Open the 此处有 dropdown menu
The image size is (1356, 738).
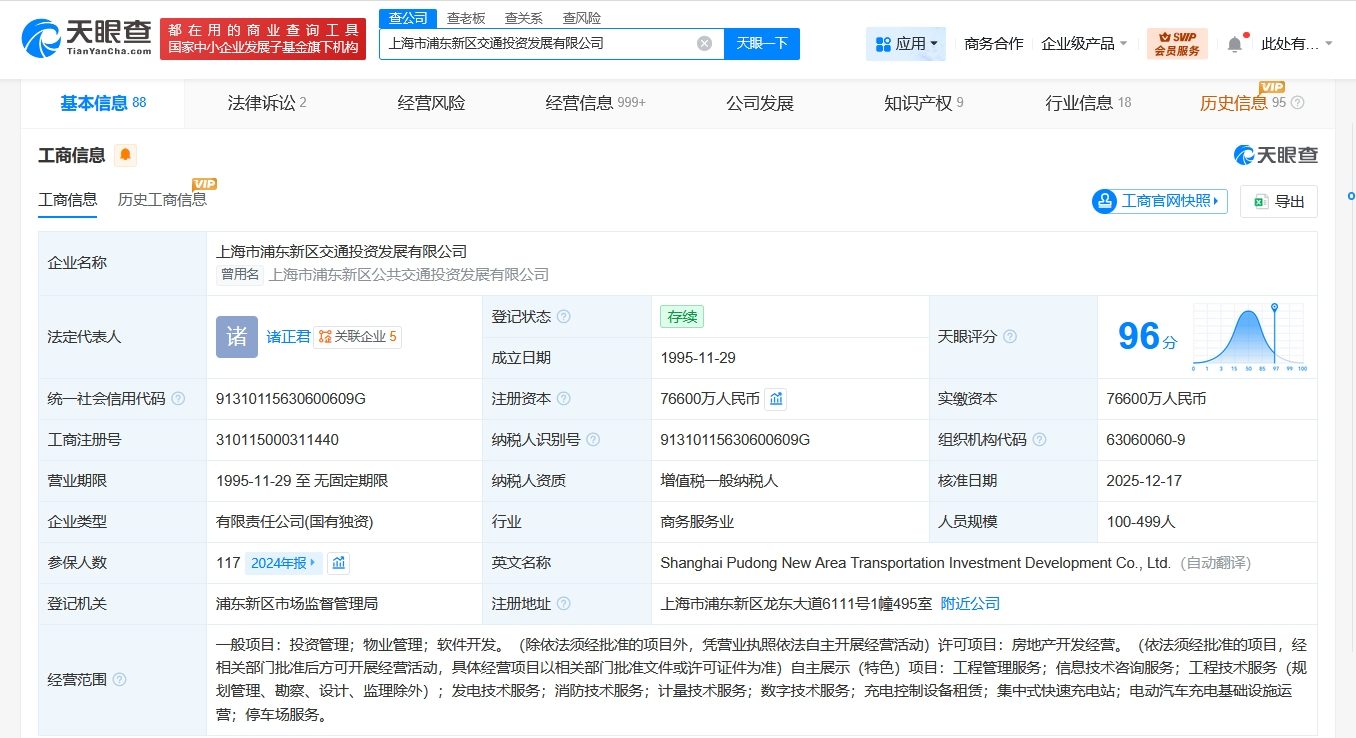(1290, 43)
